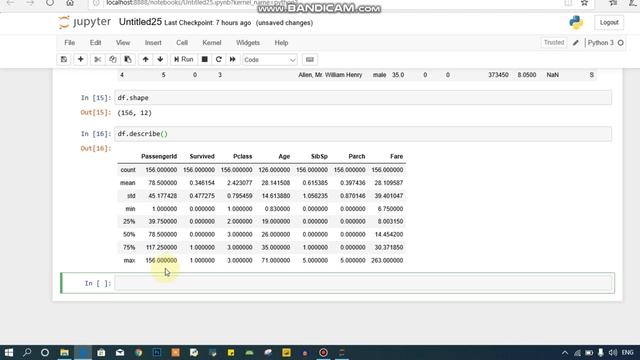Copy selected cells using the toolbar icon

tap(113, 60)
